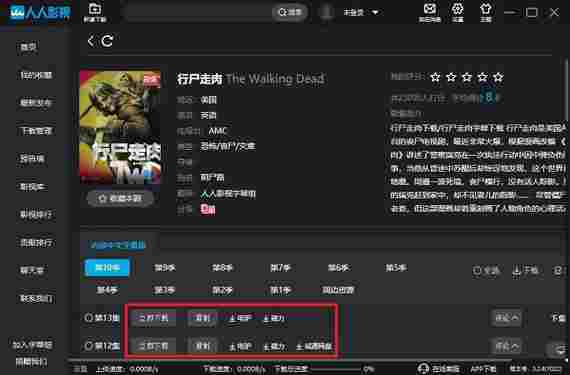This screenshot has width=570, height=375.
Task: Click APP下载 in the status bar
Action: [x=484, y=369]
